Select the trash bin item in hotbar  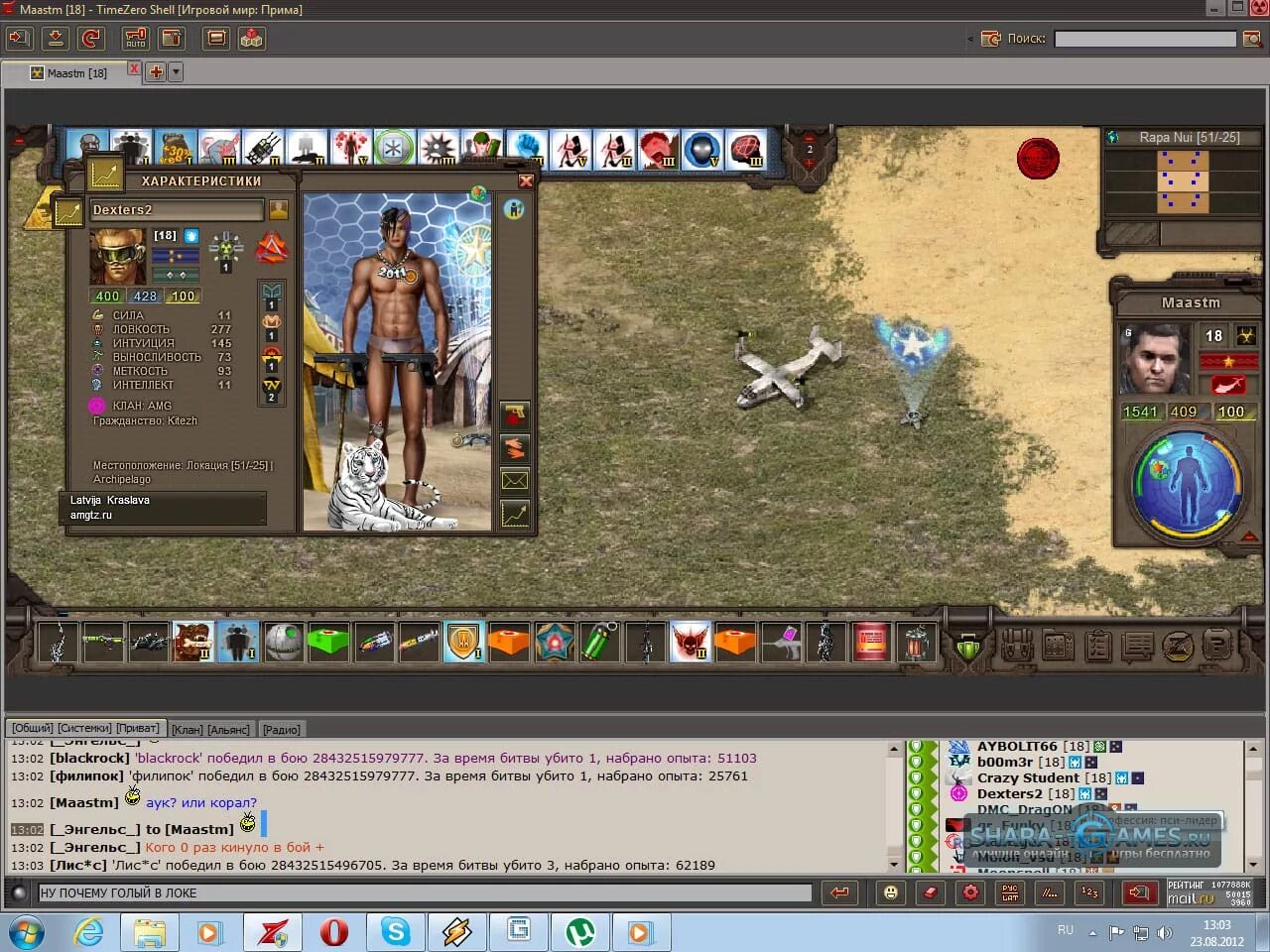tap(916, 643)
